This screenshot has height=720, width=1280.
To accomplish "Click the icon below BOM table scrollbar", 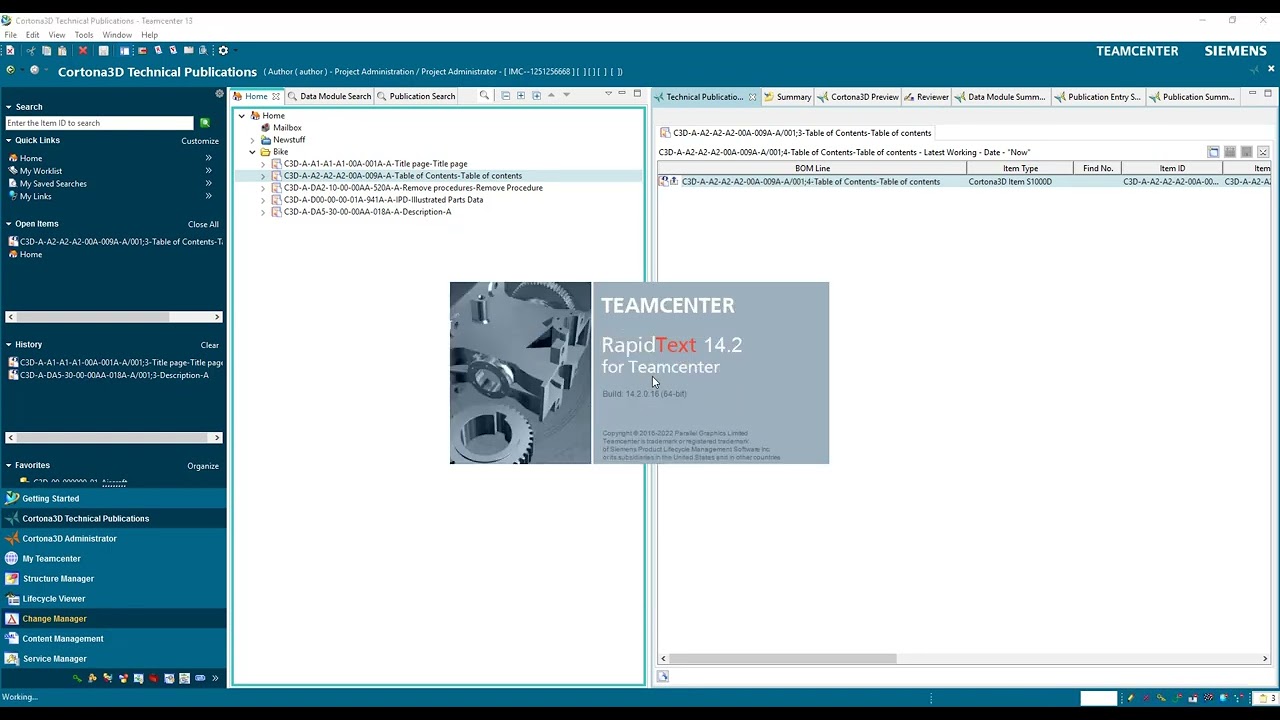I will click(663, 677).
